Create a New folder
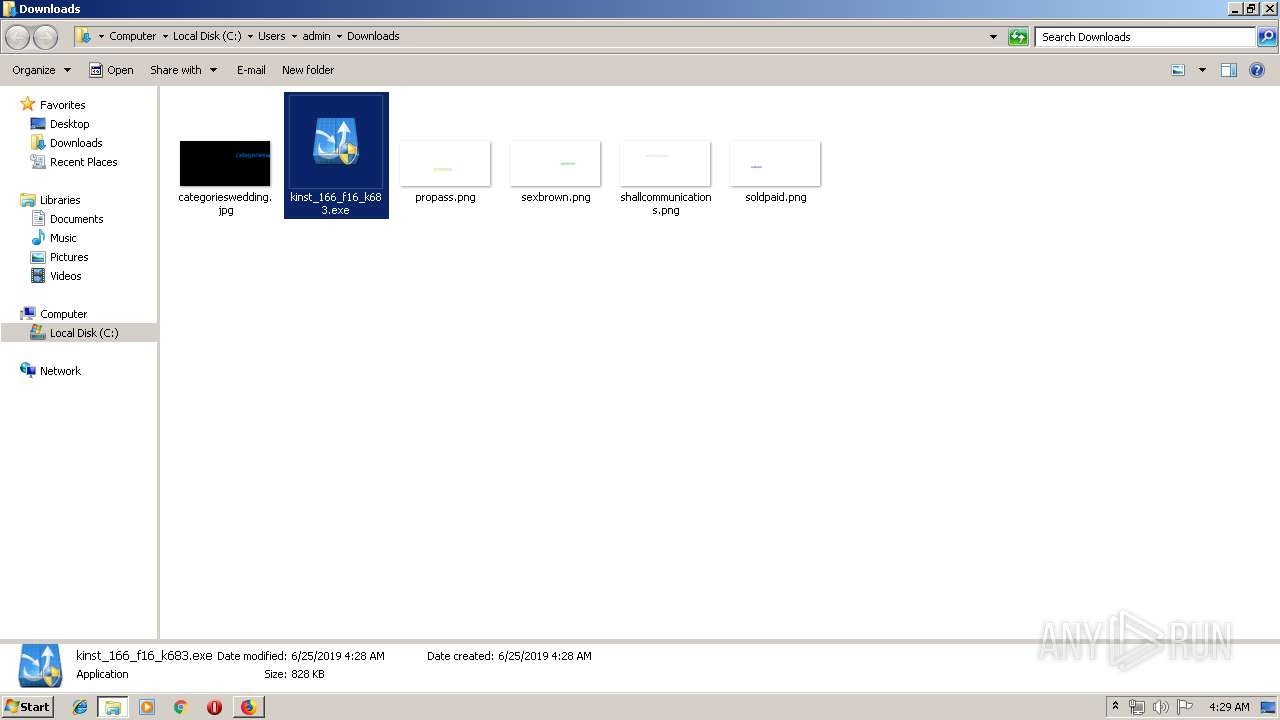The height and width of the screenshot is (720, 1280). tap(308, 70)
